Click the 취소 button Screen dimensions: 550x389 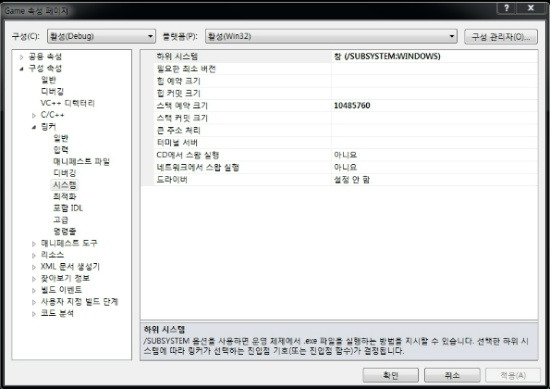tap(452, 376)
